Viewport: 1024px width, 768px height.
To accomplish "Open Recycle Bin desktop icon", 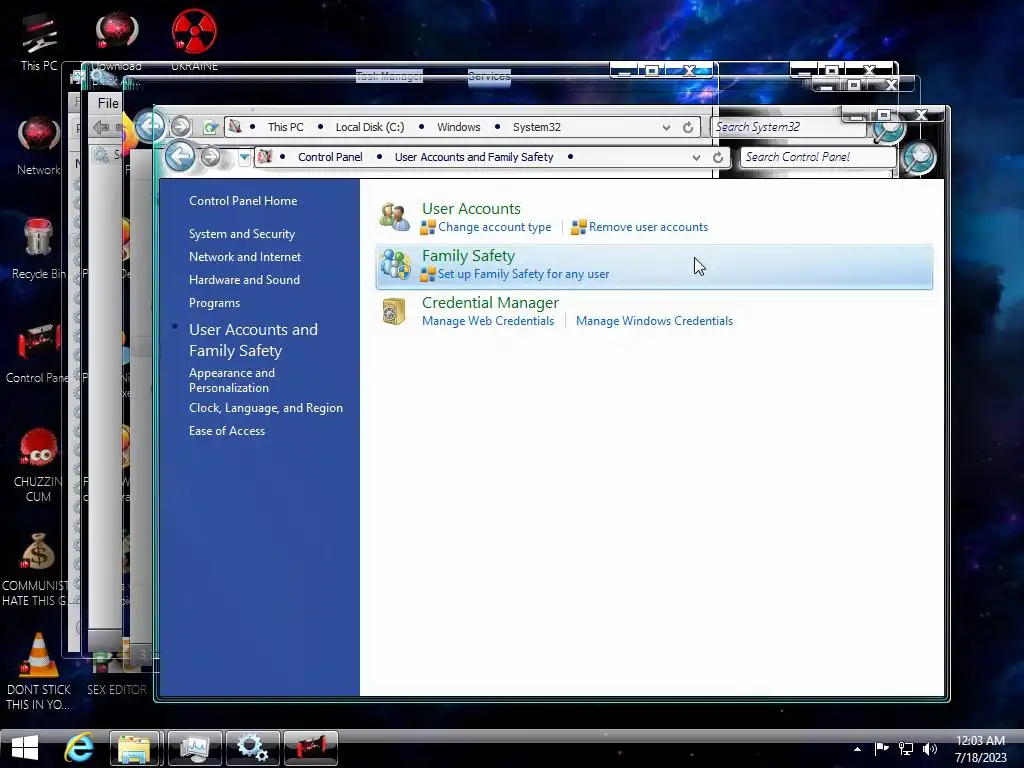I will pyautogui.click(x=39, y=249).
